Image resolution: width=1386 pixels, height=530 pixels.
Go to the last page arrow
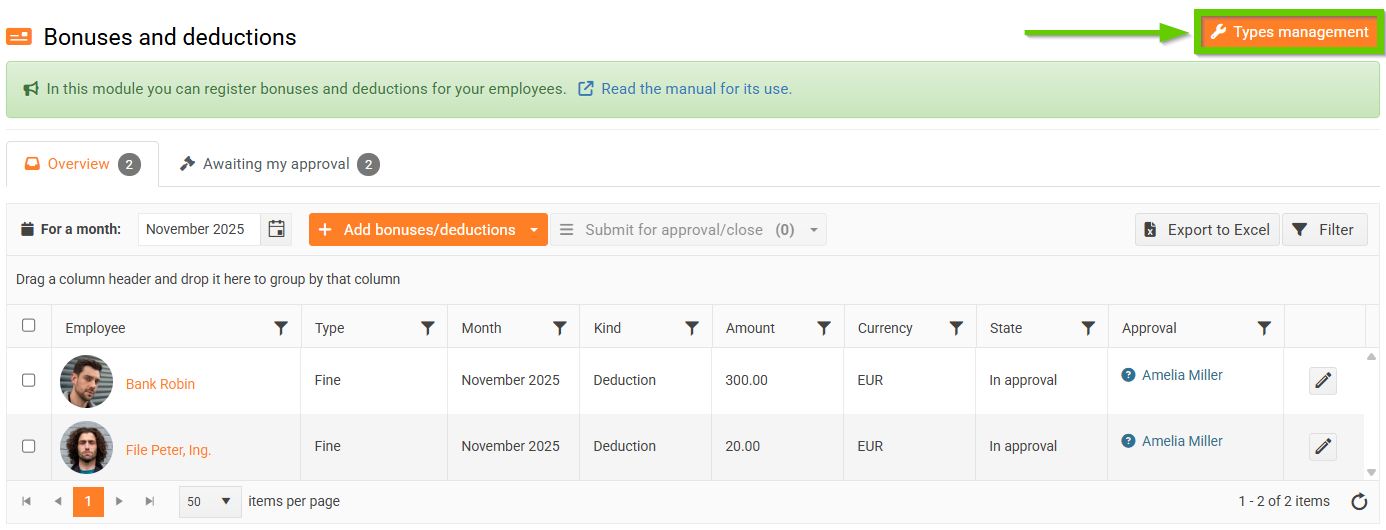150,501
